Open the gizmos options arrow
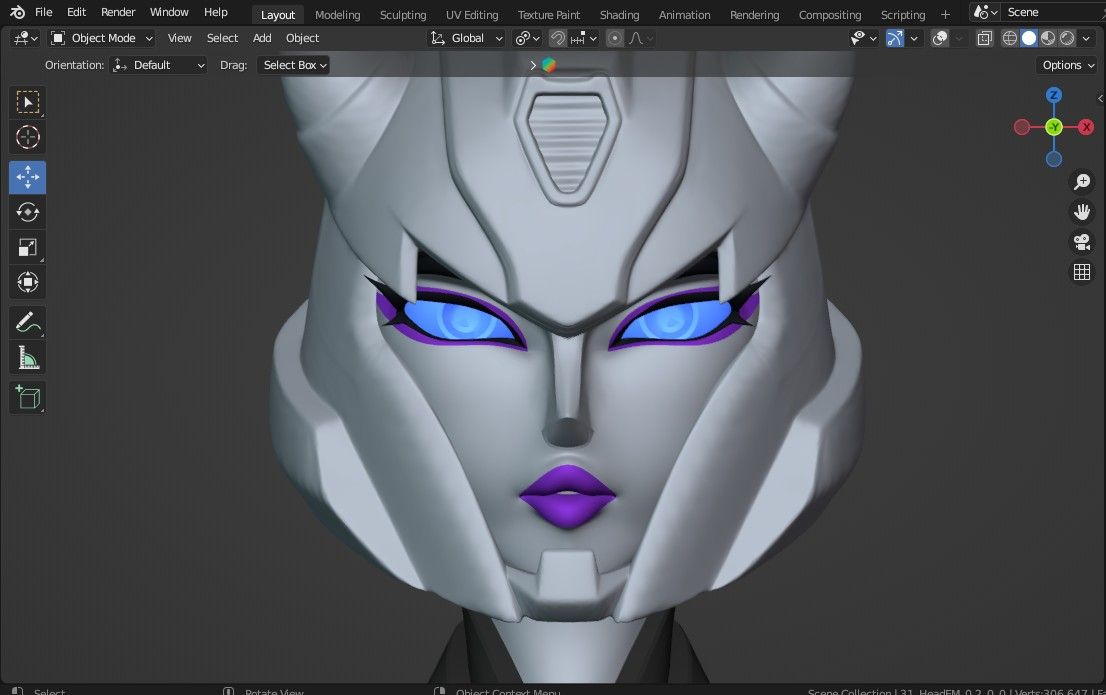Screen dimensions: 1106x695 point(914,38)
